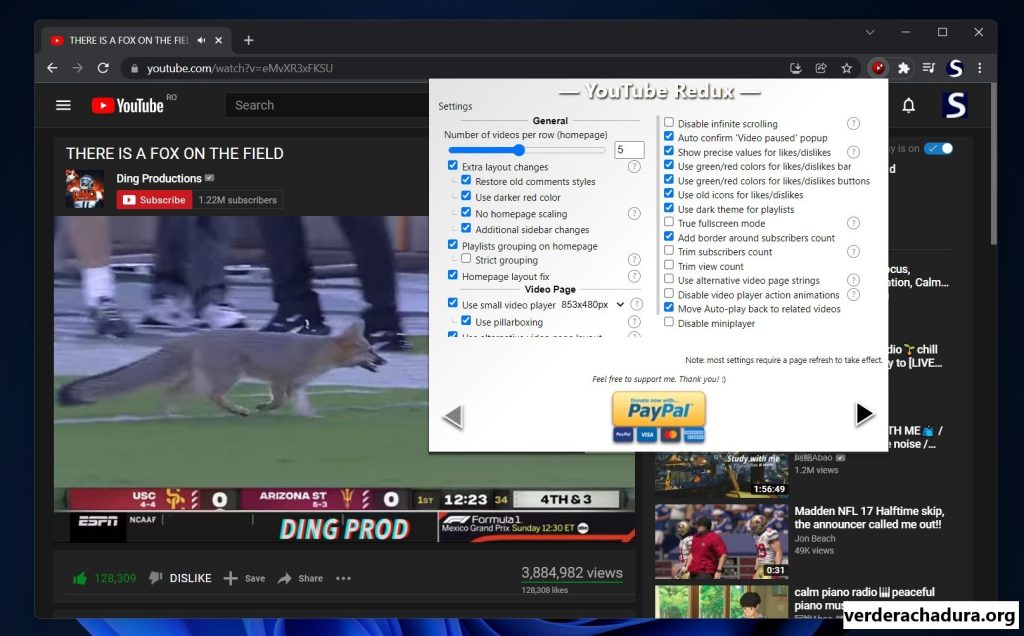Click the 1.22M subscribers count
The width and height of the screenshot is (1024, 636).
click(238, 200)
